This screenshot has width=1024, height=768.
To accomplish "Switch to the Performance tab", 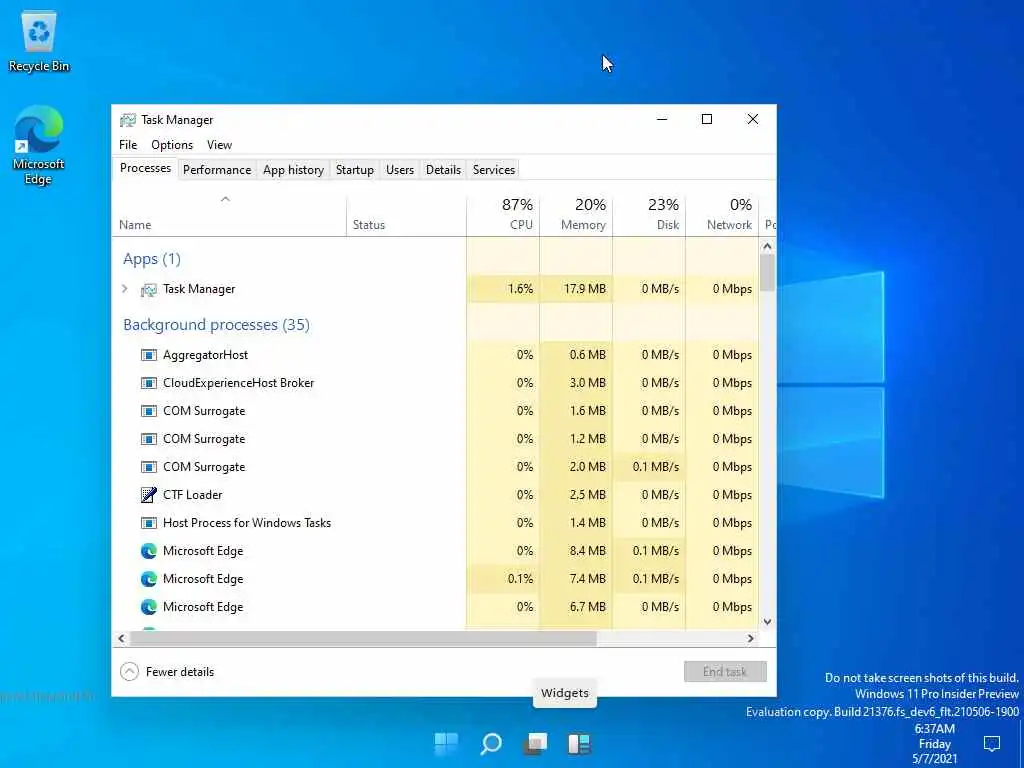I will coord(217,170).
